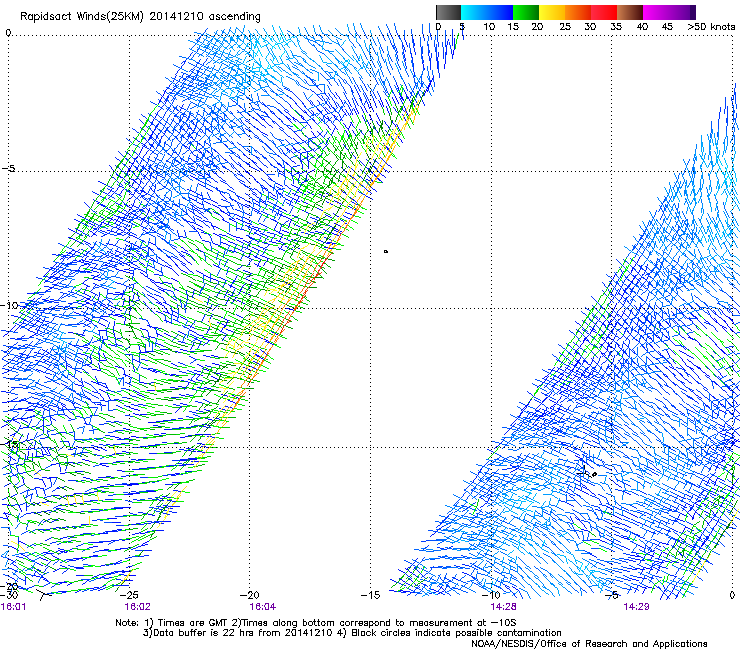Screen dimensions: 740x650
Task: Click the NOAA/NESDIS credit text
Action: [589, 644]
